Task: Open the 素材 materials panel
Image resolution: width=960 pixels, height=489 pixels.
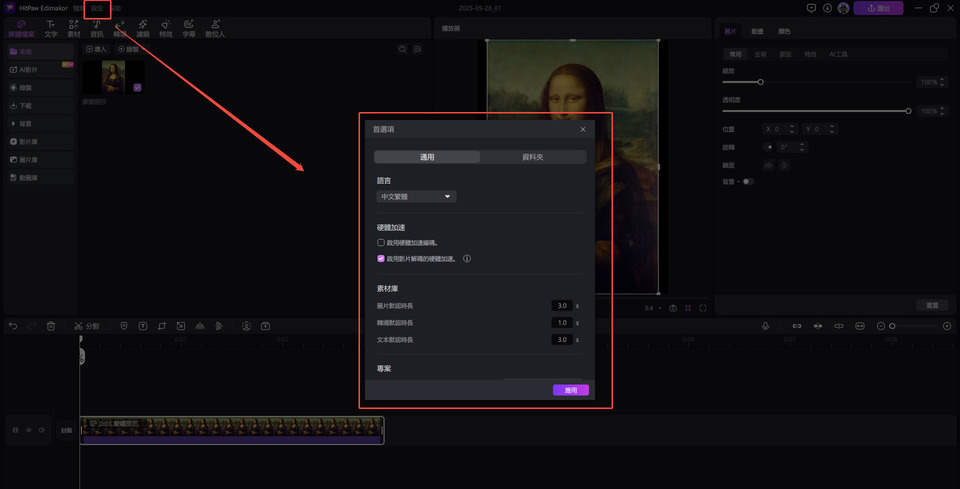Action: (73, 29)
